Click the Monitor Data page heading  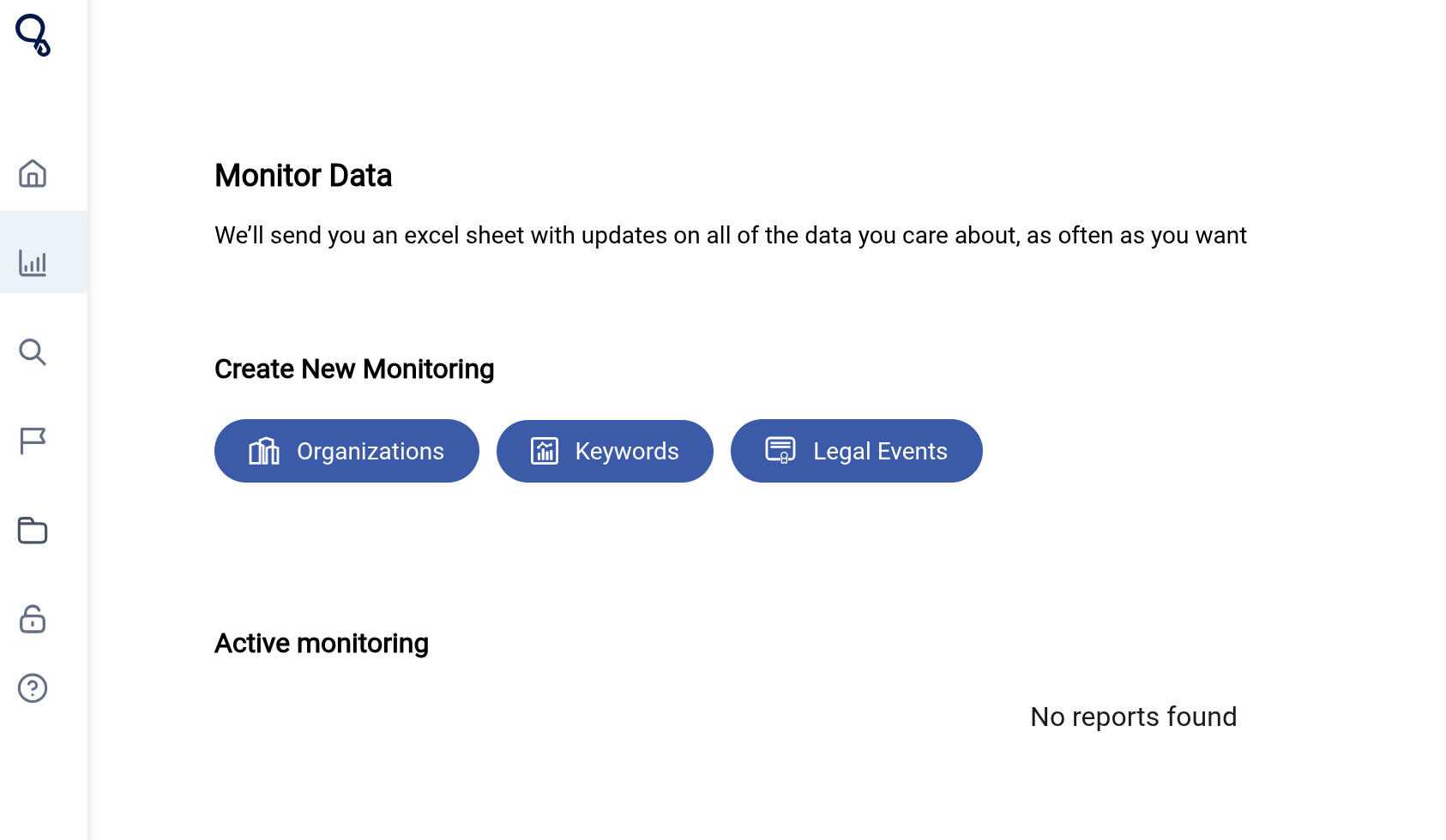(303, 176)
